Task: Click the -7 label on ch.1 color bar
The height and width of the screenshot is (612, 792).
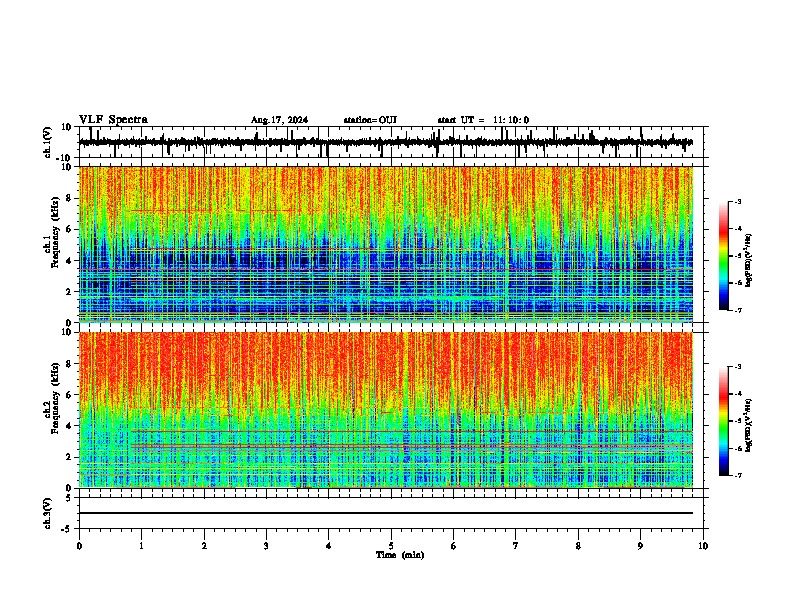Action: [x=738, y=310]
